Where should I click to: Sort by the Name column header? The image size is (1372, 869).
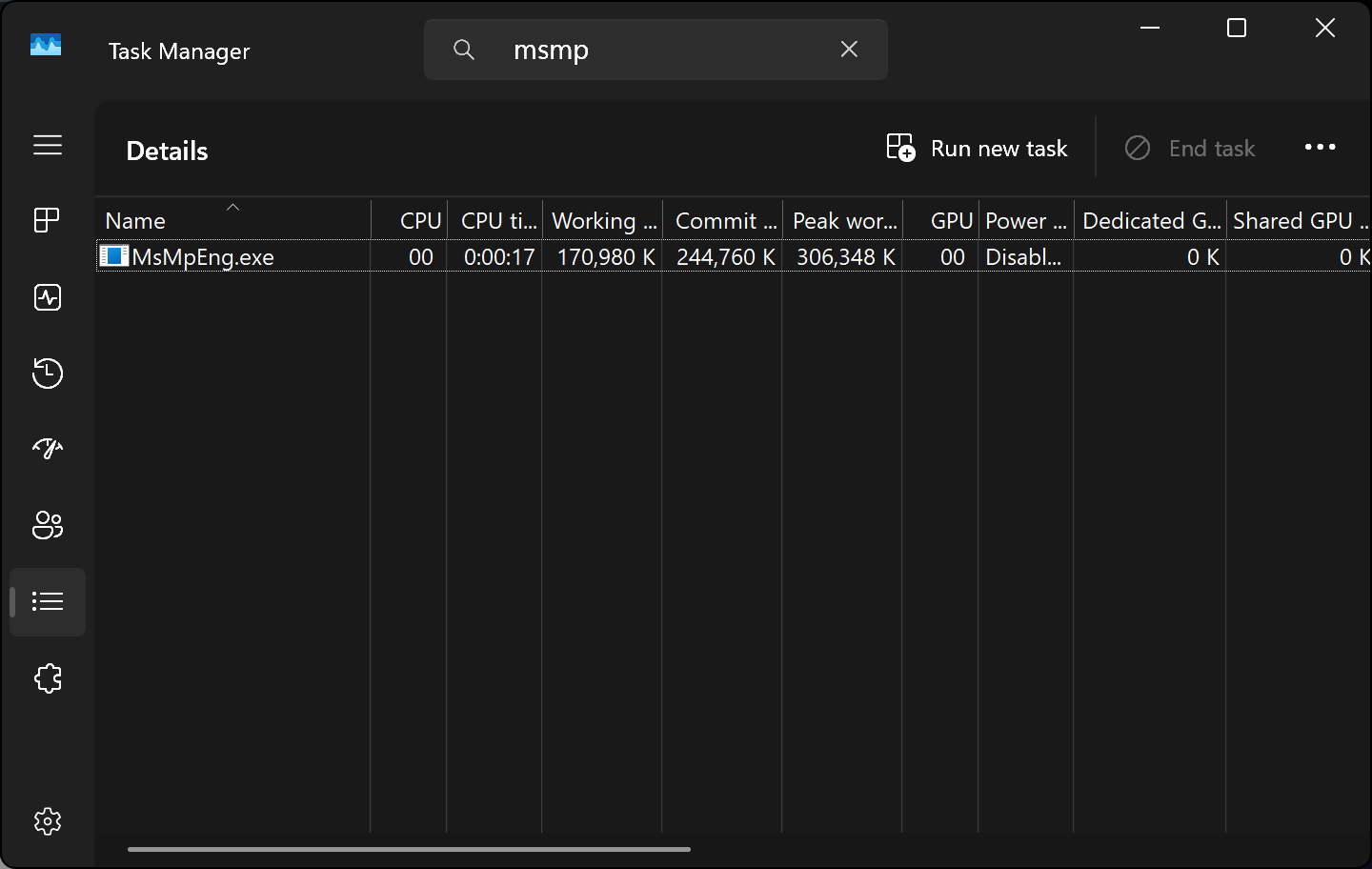tap(233, 220)
